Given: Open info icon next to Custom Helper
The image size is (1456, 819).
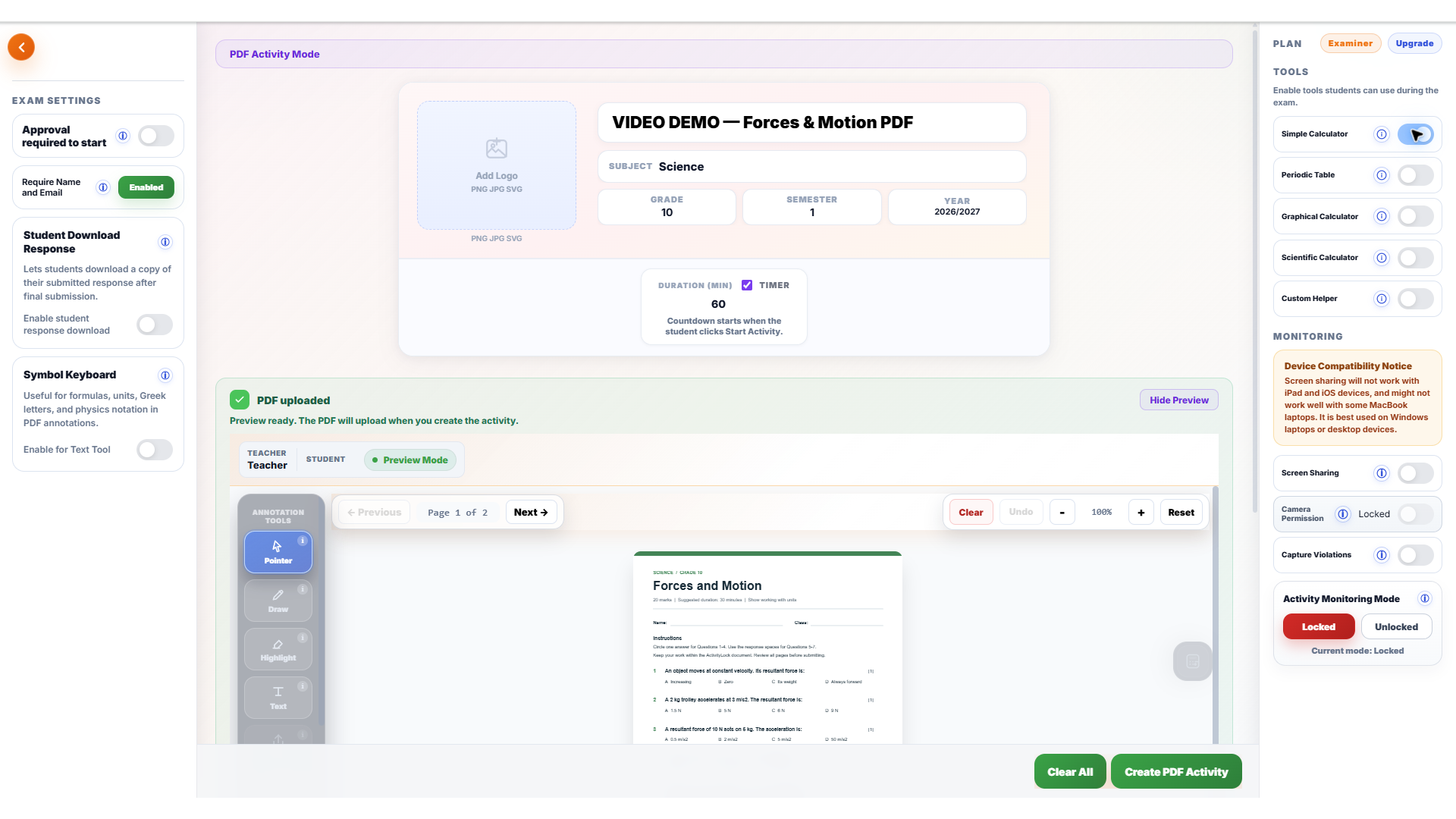Looking at the screenshot, I should (1382, 299).
